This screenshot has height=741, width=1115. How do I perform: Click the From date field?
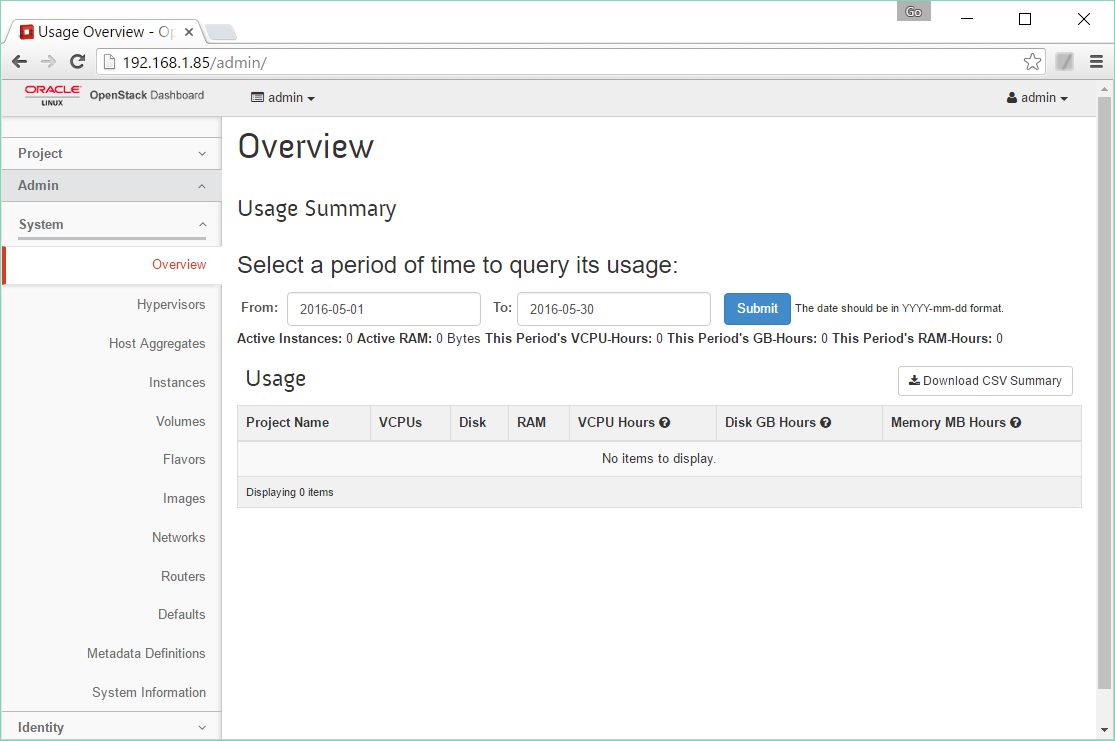coord(383,308)
